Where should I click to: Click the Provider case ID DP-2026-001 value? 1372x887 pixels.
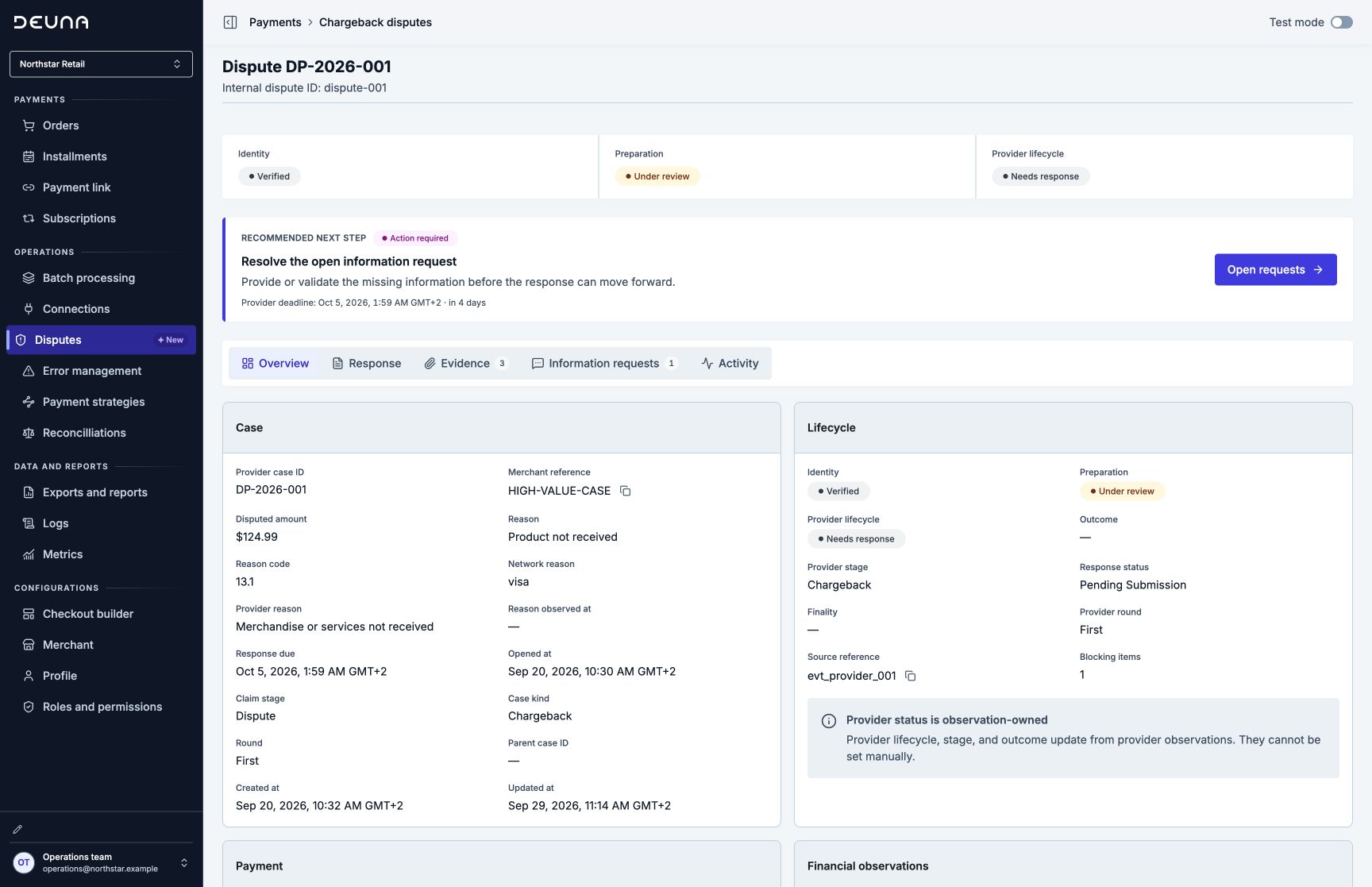coord(271,490)
